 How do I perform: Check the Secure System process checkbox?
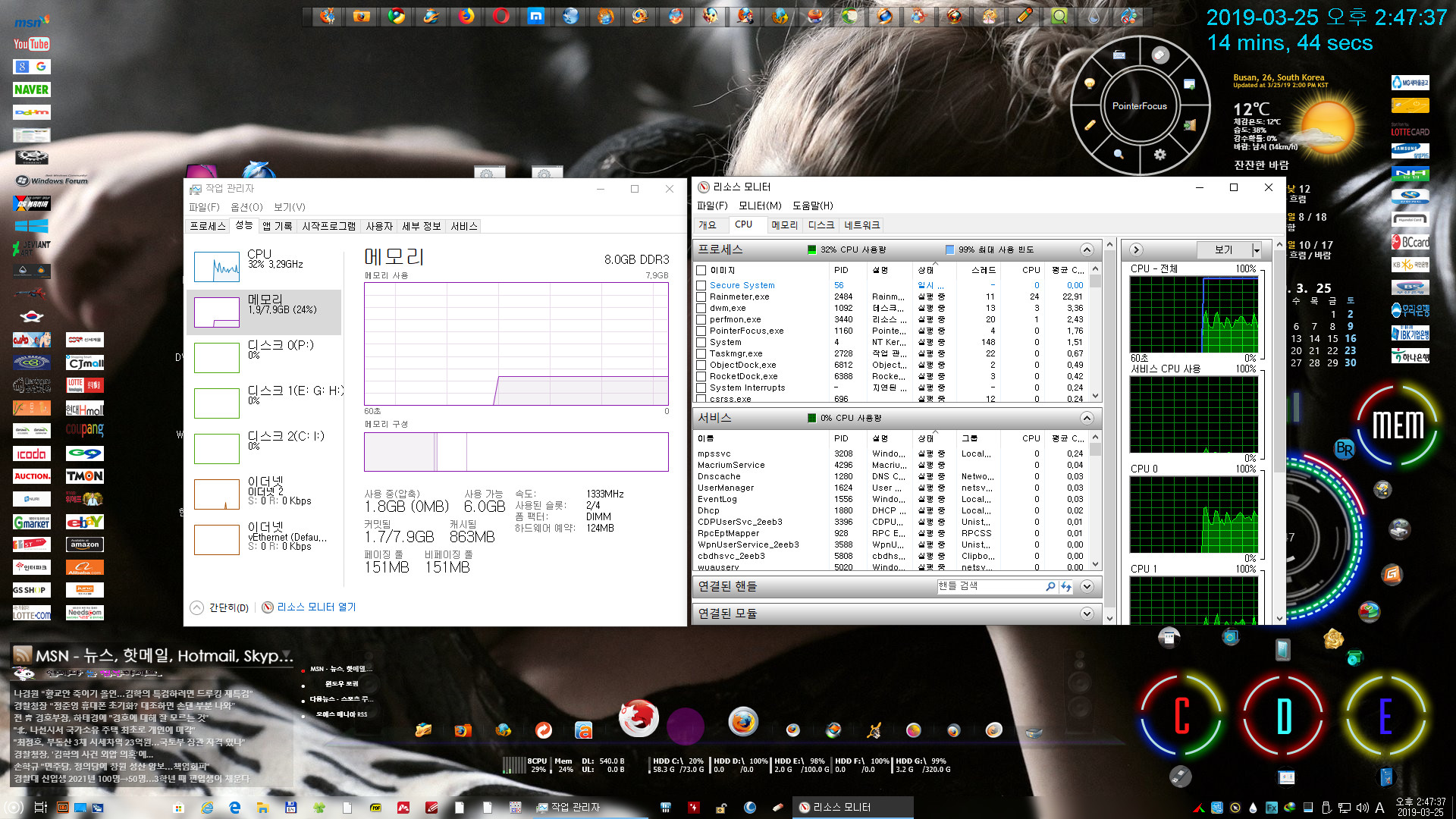click(701, 285)
